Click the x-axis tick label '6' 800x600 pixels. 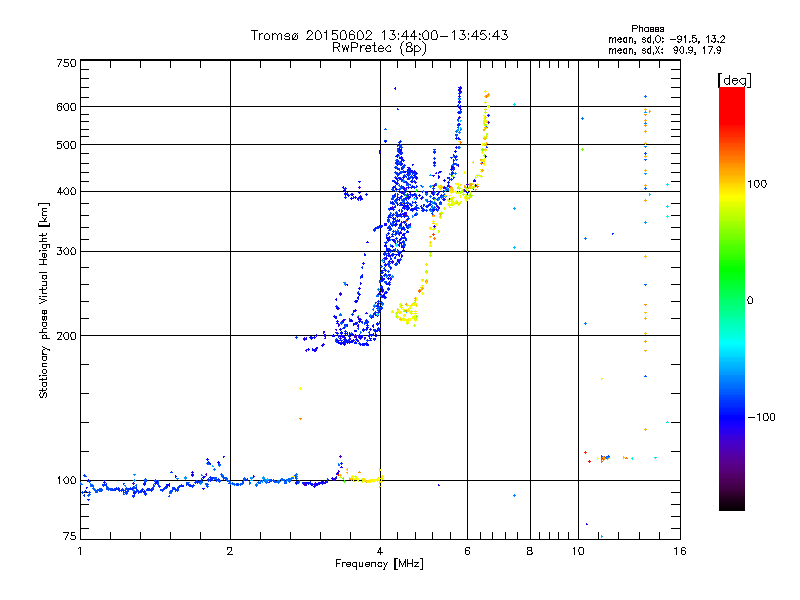pyautogui.click(x=467, y=551)
